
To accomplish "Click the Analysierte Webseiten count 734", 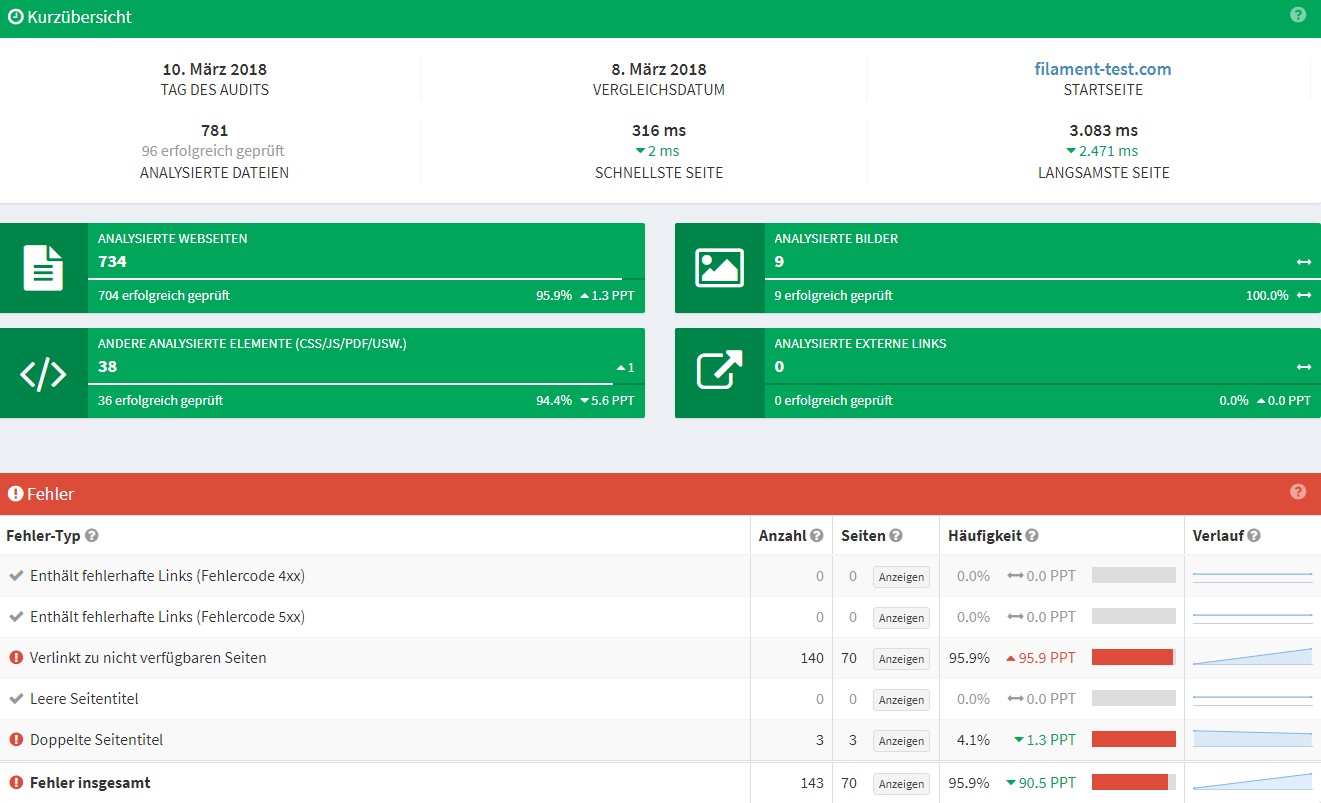I will [112, 262].
